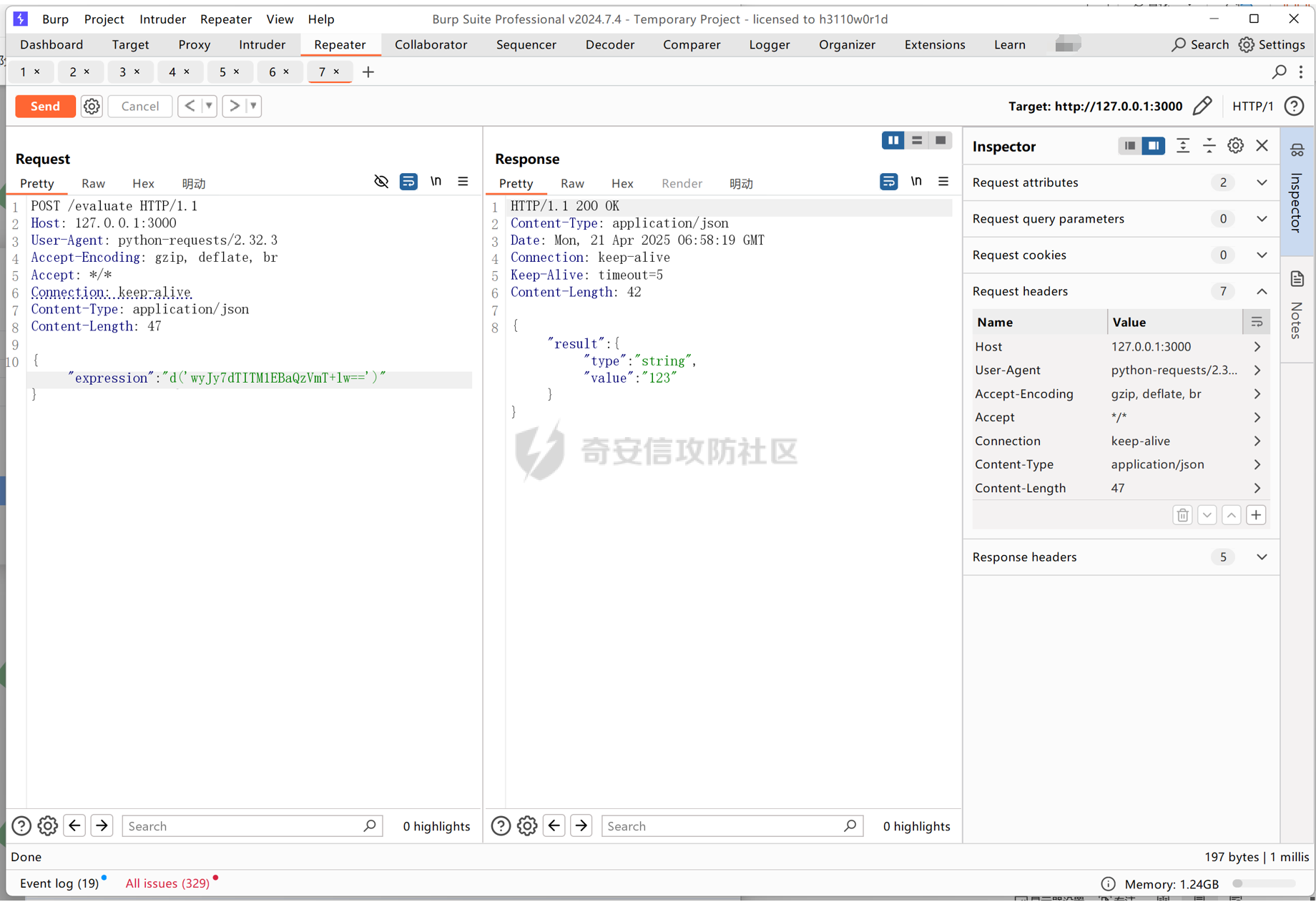Toggle show newline \n in Request pane
Image resolution: width=1316 pixels, height=902 pixels.
pyautogui.click(x=436, y=182)
